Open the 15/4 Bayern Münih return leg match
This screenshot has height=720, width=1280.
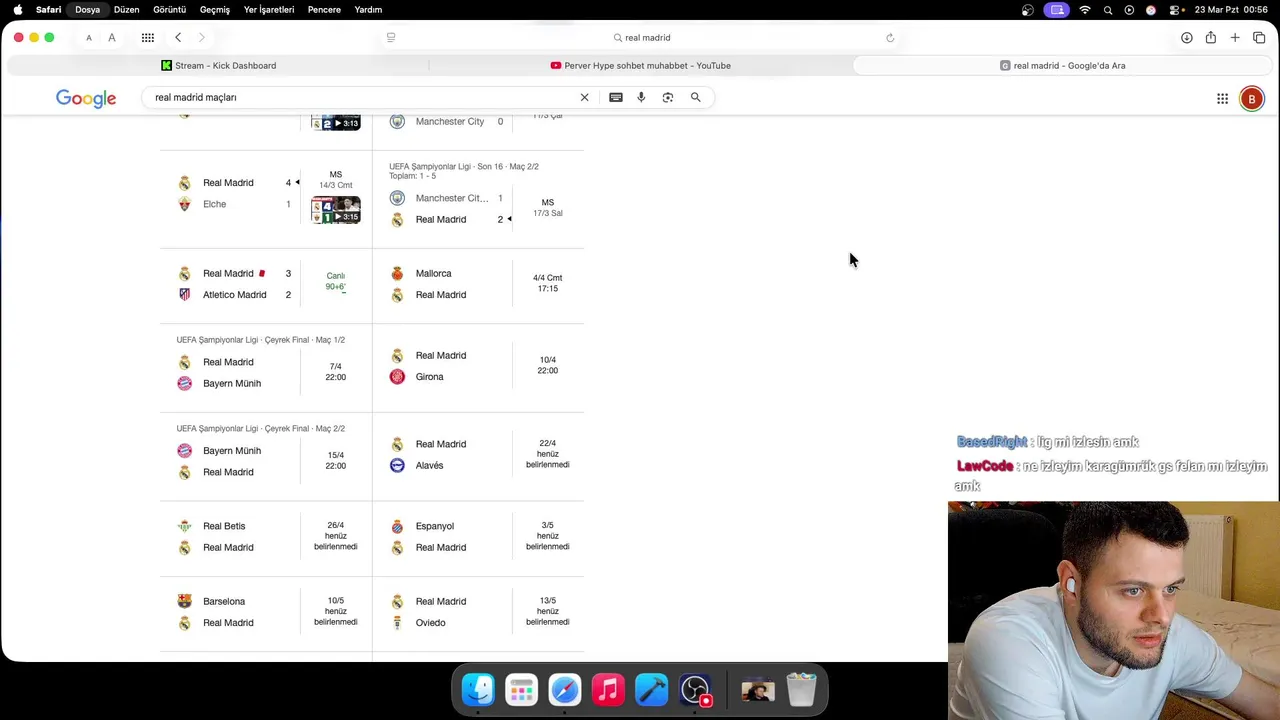pyautogui.click(x=265, y=456)
